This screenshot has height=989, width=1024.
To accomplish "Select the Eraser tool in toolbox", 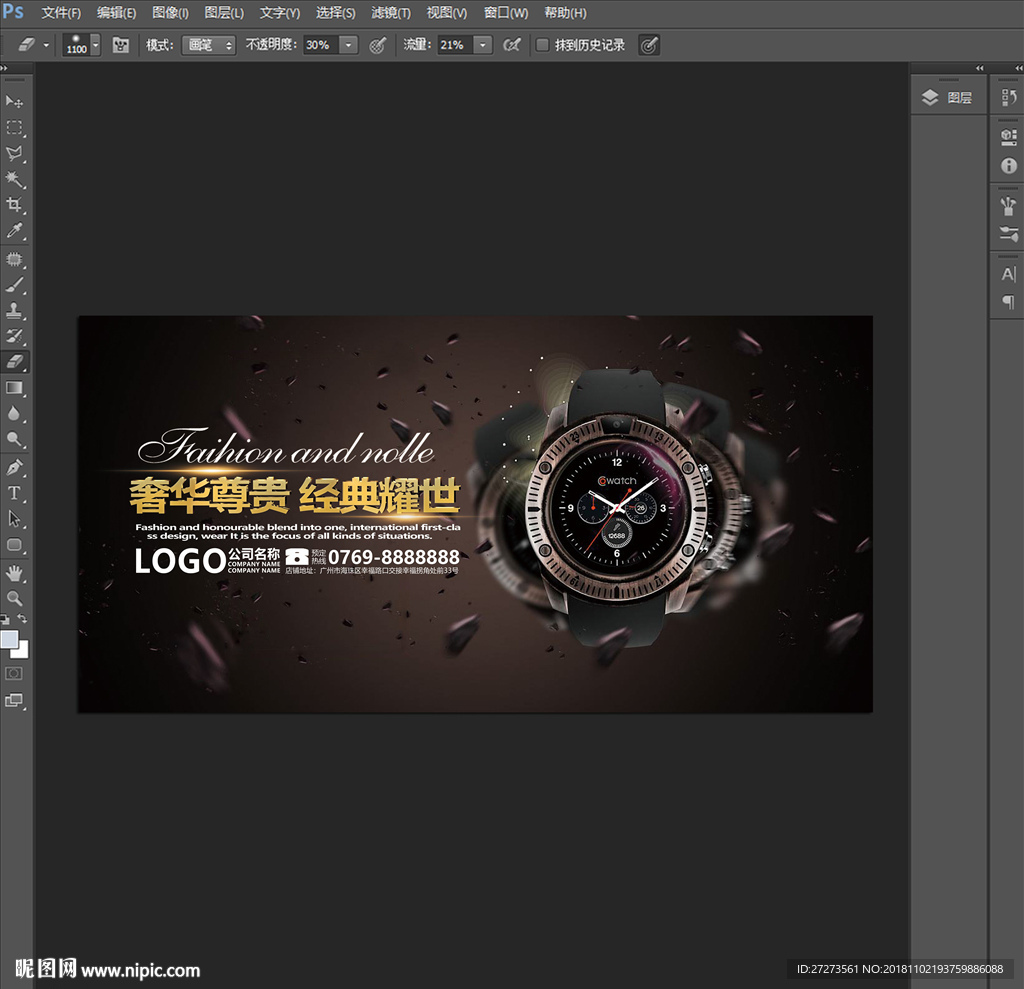I will [x=14, y=361].
